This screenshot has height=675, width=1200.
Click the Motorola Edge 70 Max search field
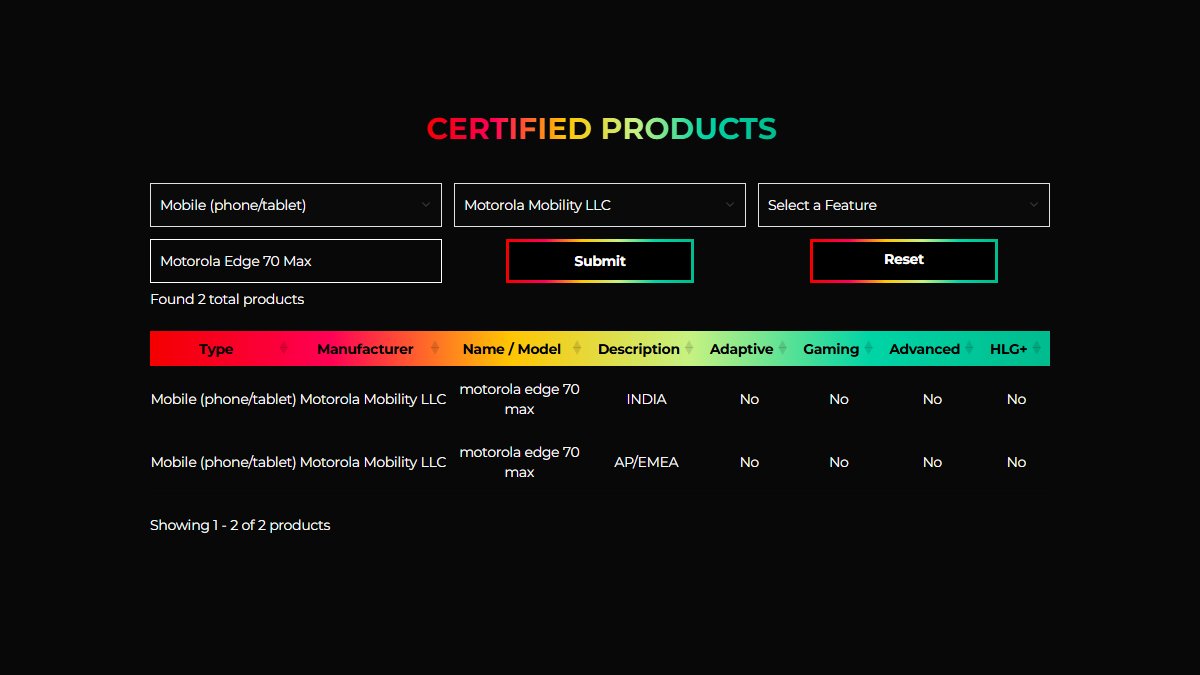(296, 261)
